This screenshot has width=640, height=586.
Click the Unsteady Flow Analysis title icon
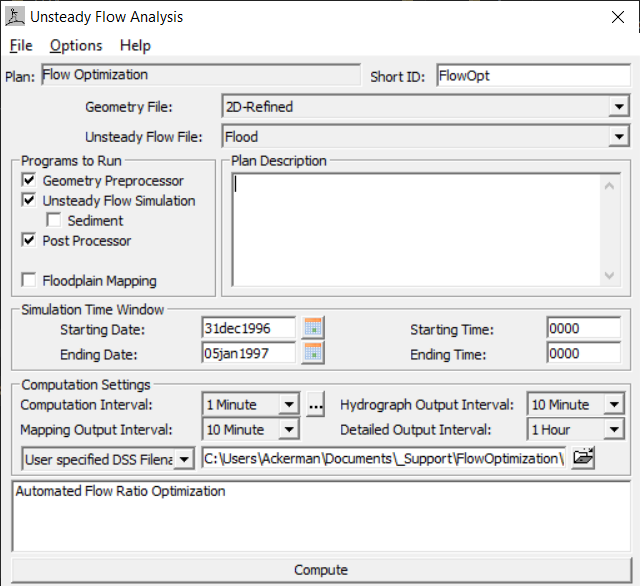16,17
